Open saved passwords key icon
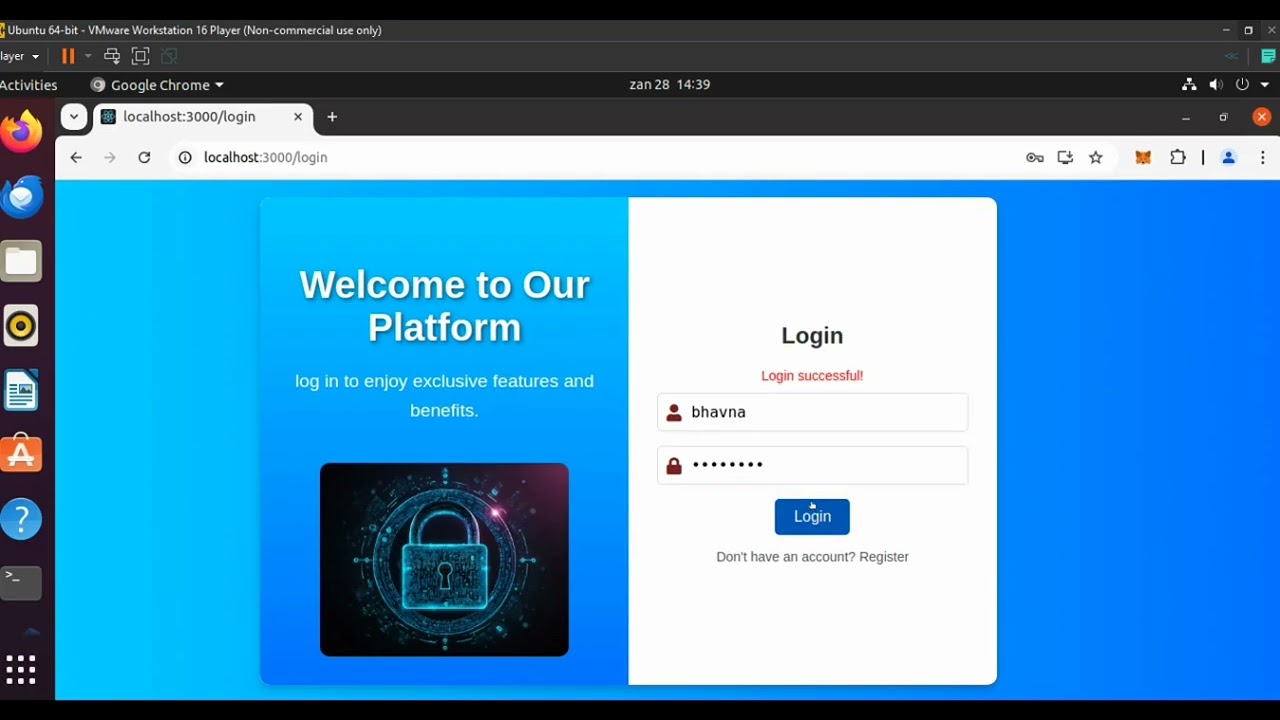 click(x=1035, y=157)
